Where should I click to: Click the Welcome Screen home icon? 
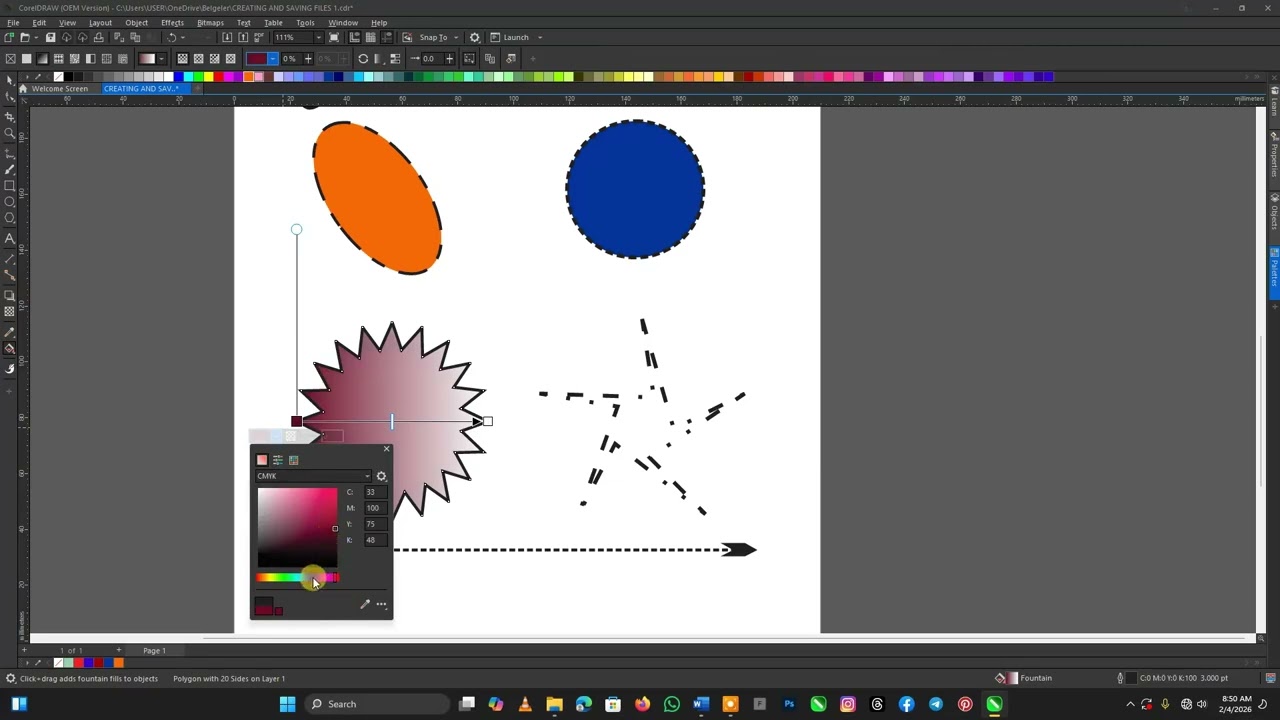point(22,88)
